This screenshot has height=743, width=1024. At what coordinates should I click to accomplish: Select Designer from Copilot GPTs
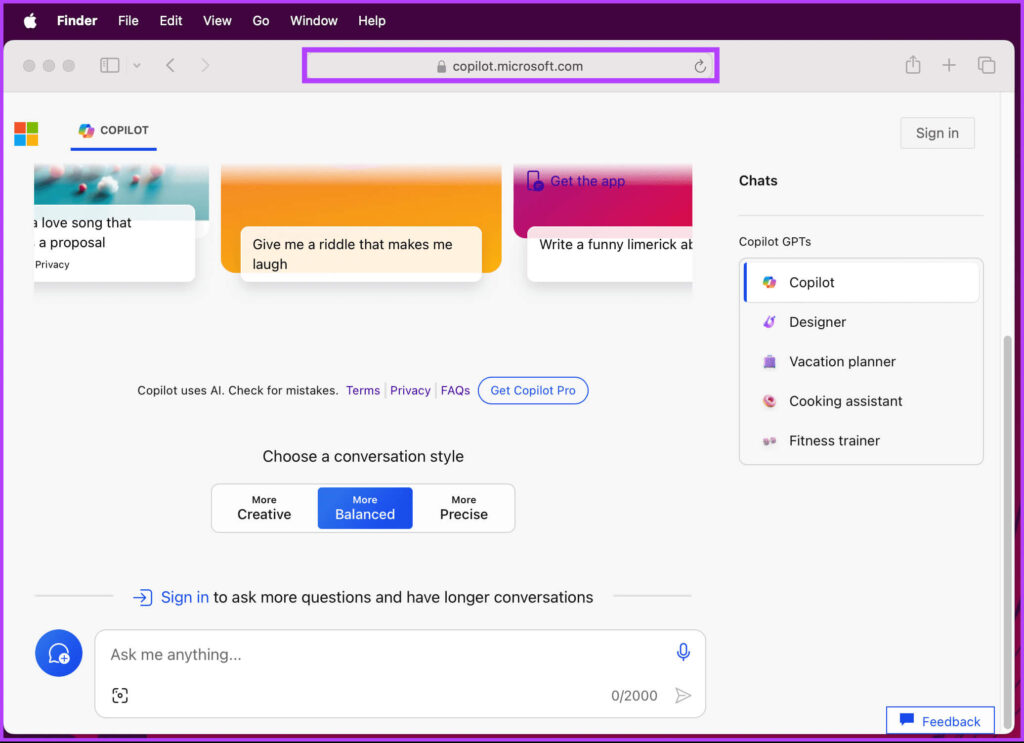[817, 322]
